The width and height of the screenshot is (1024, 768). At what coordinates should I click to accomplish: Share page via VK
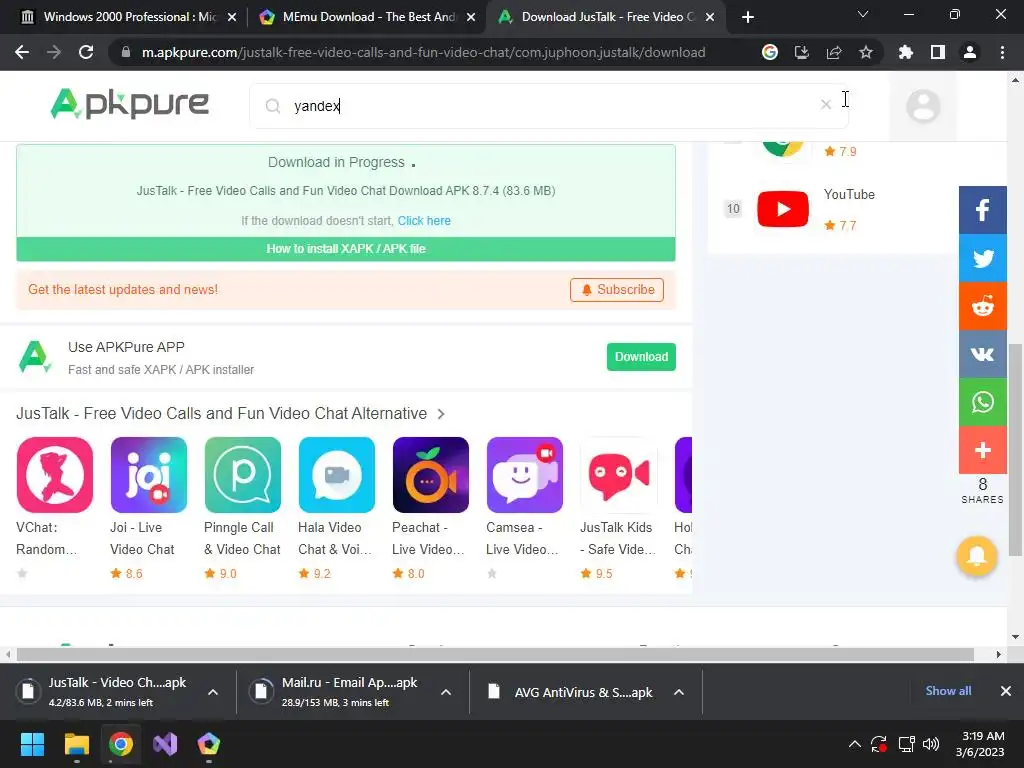[x=982, y=354]
